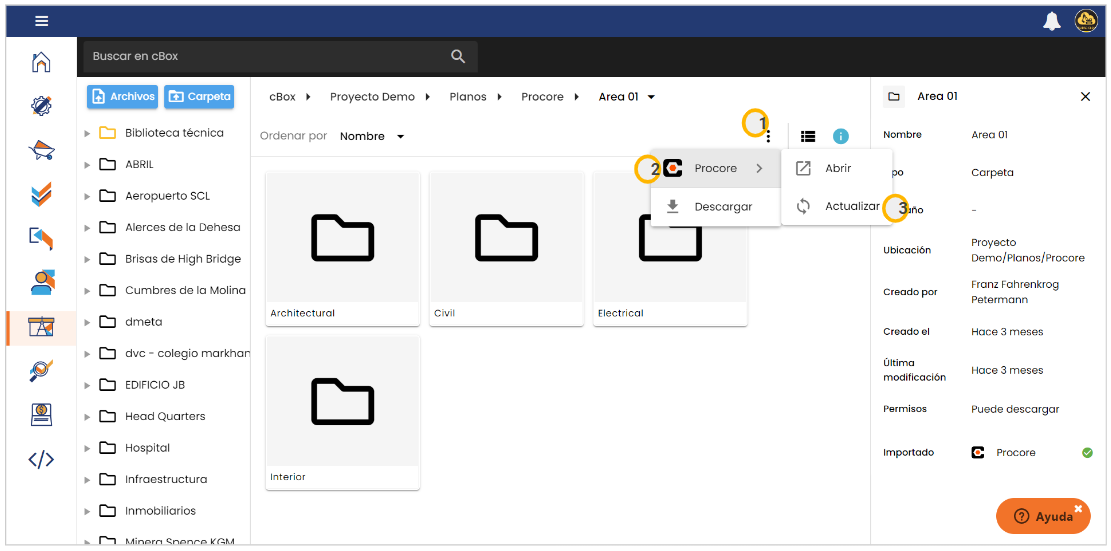Expand the Biblioteca técnica tree node

pyautogui.click(x=87, y=133)
